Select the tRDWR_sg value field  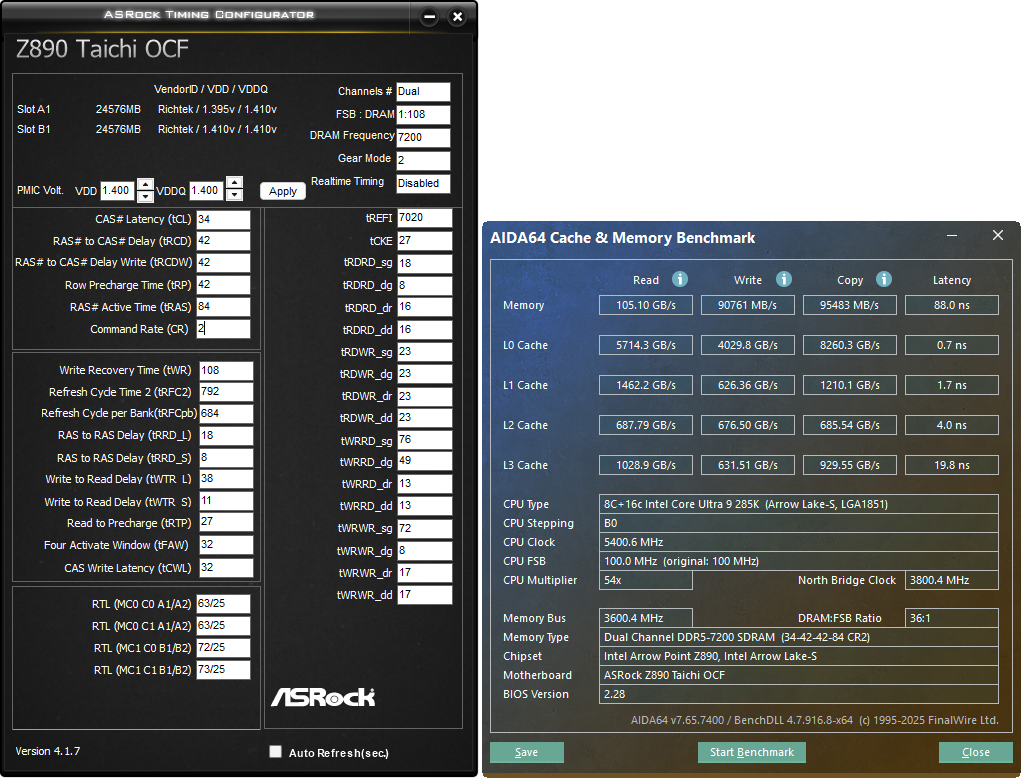point(424,352)
